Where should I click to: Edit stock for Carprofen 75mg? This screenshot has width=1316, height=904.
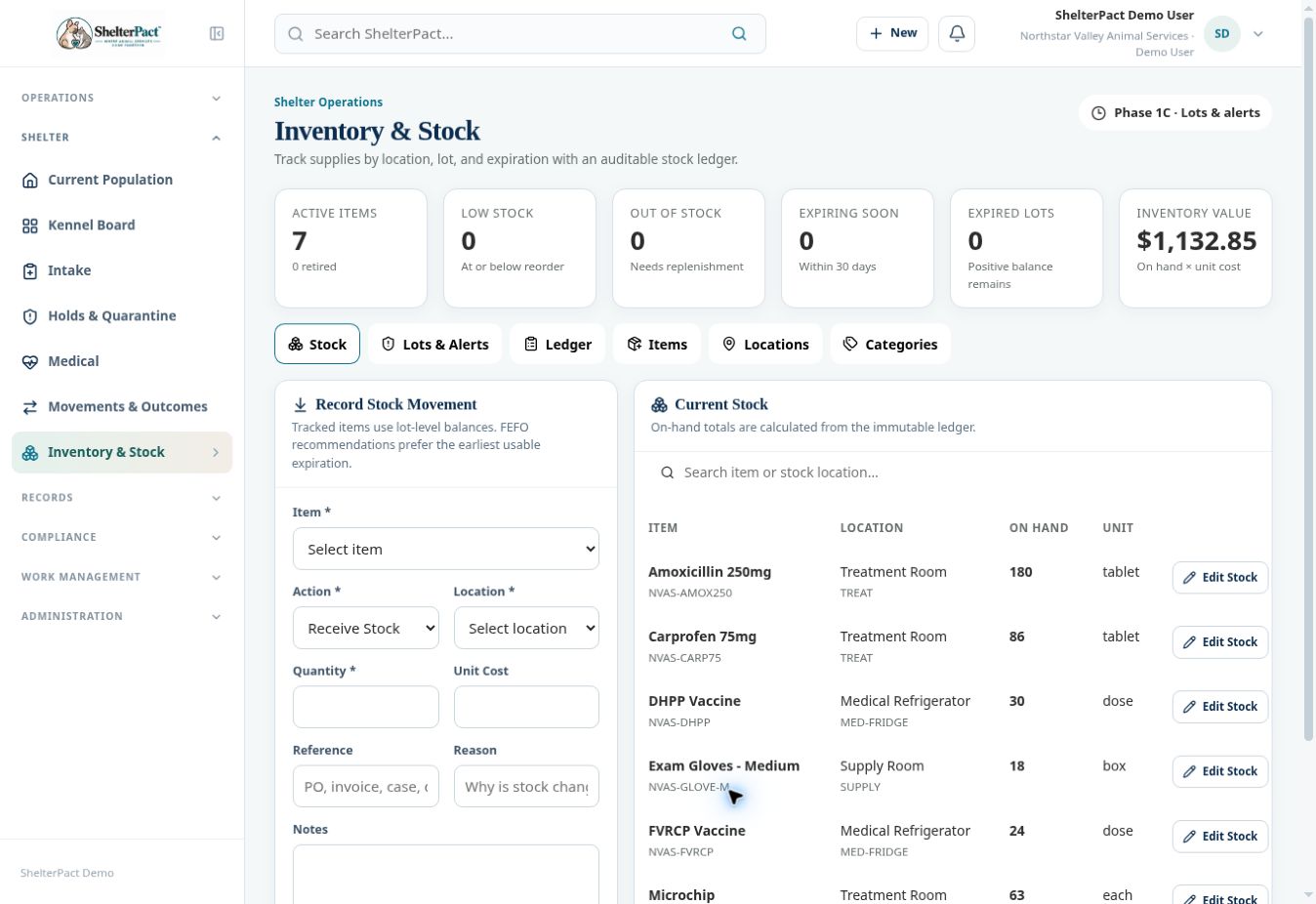[1220, 641]
